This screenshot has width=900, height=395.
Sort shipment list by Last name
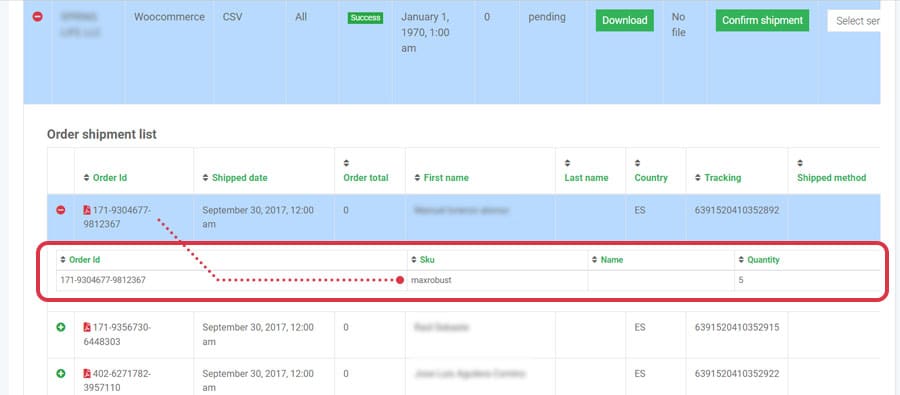click(x=586, y=171)
